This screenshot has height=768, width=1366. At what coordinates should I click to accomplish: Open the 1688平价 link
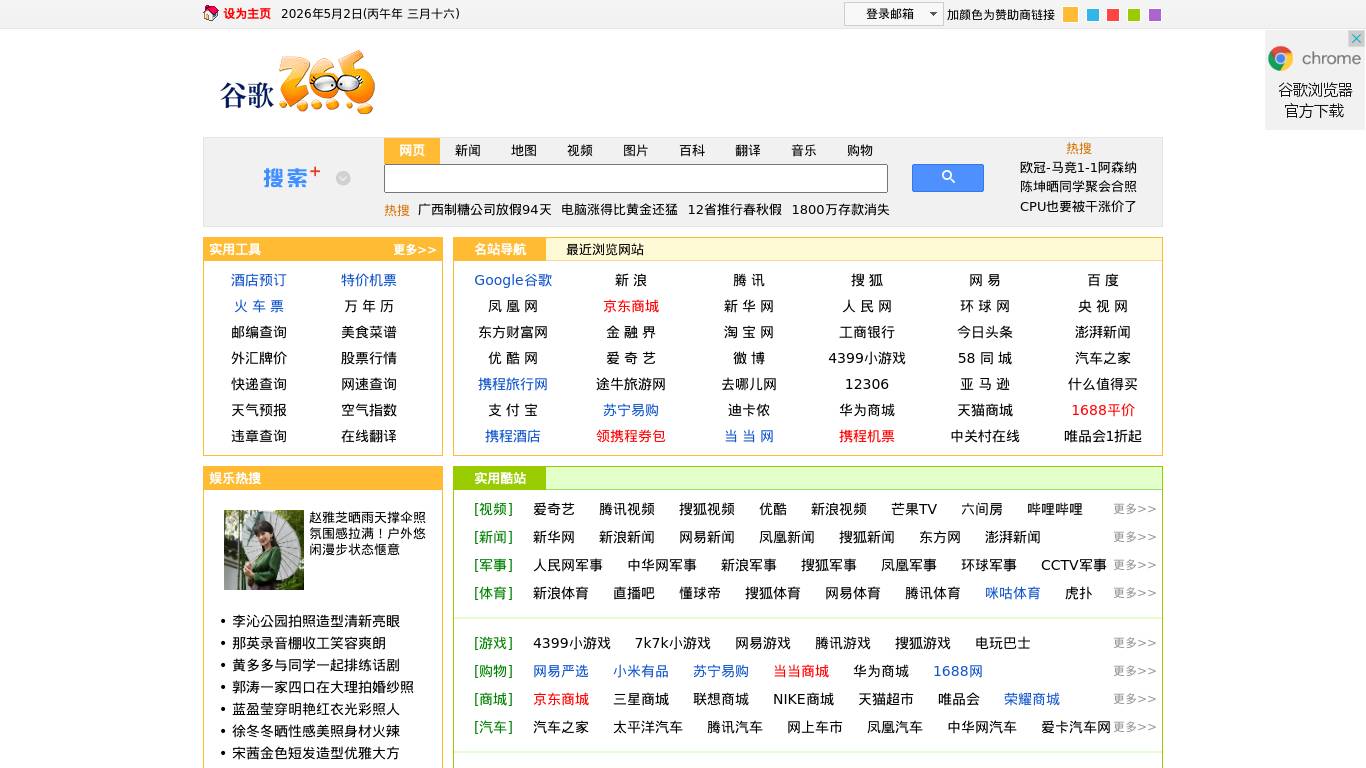(x=1103, y=410)
